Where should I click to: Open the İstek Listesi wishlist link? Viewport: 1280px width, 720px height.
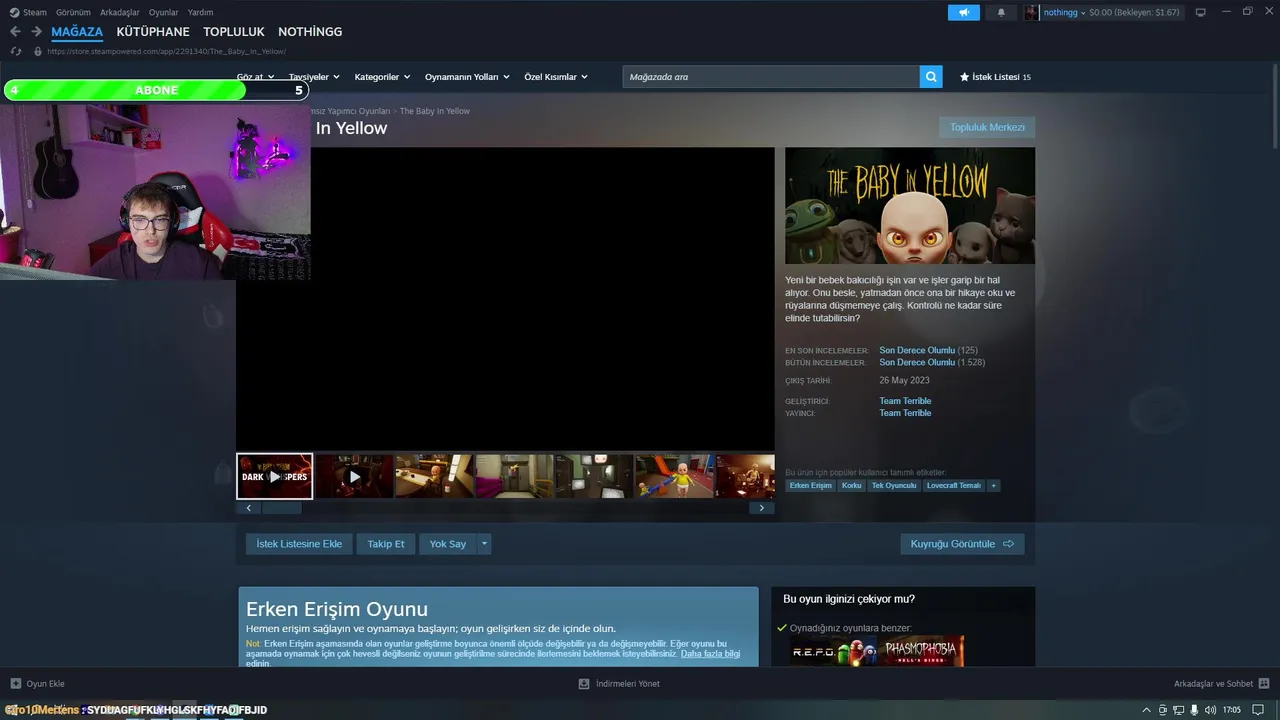(x=995, y=77)
